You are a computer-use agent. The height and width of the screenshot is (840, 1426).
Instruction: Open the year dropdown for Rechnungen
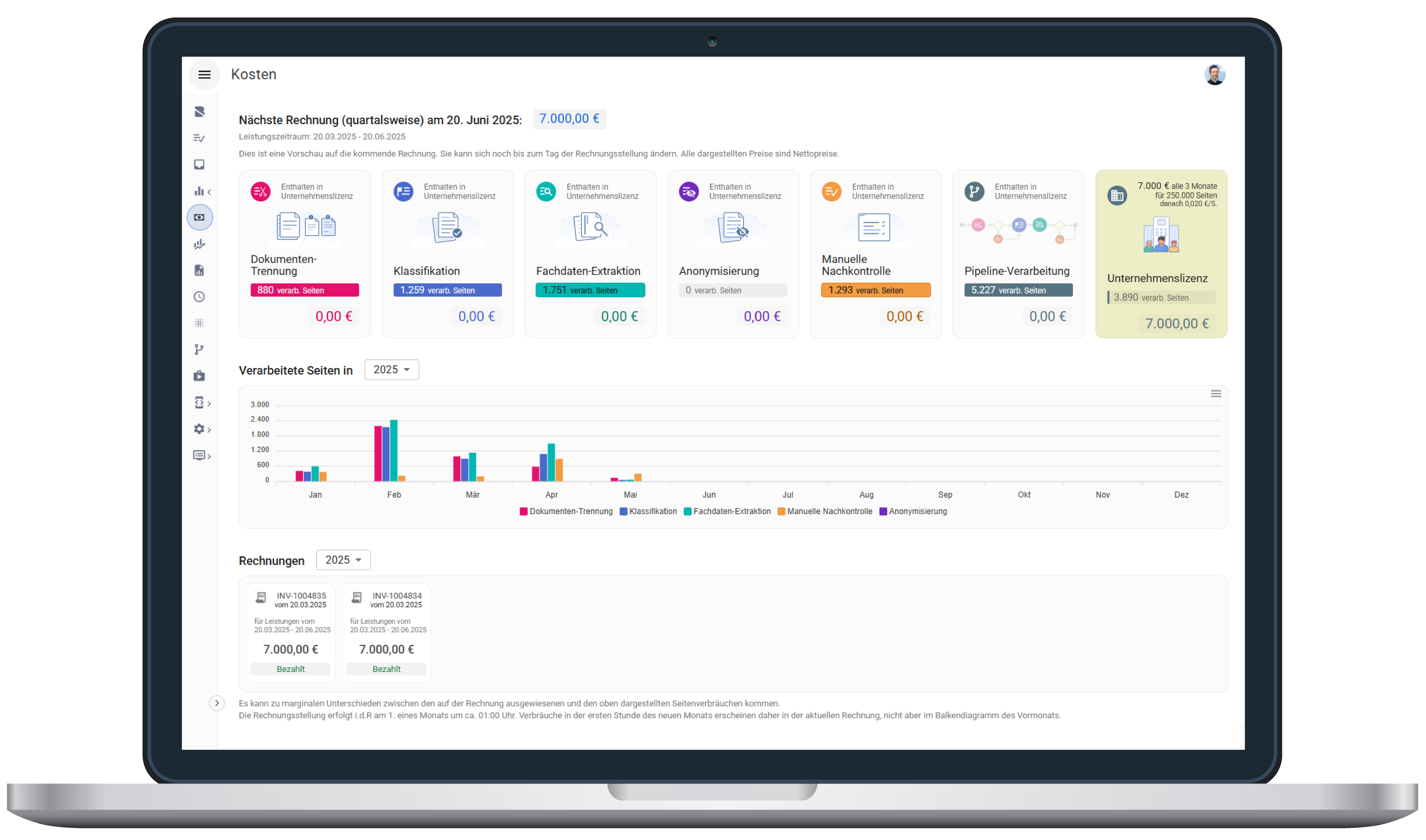click(344, 560)
